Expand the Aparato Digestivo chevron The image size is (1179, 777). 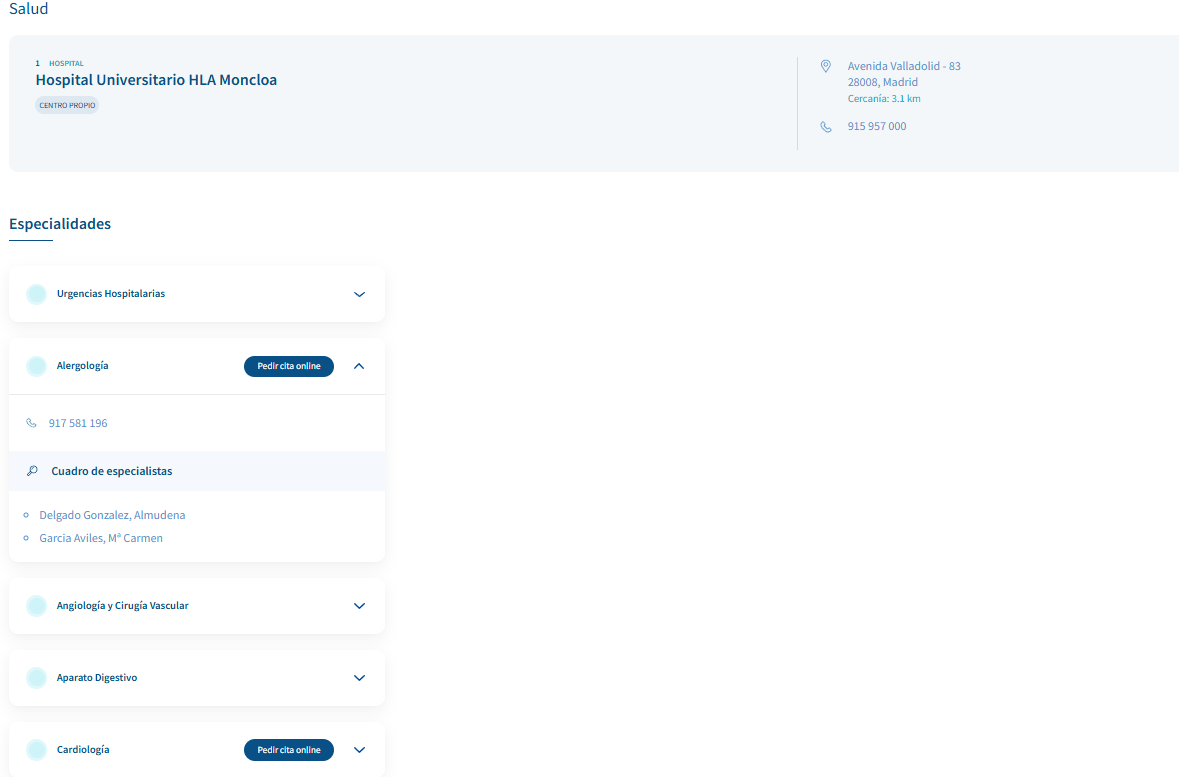coord(360,678)
